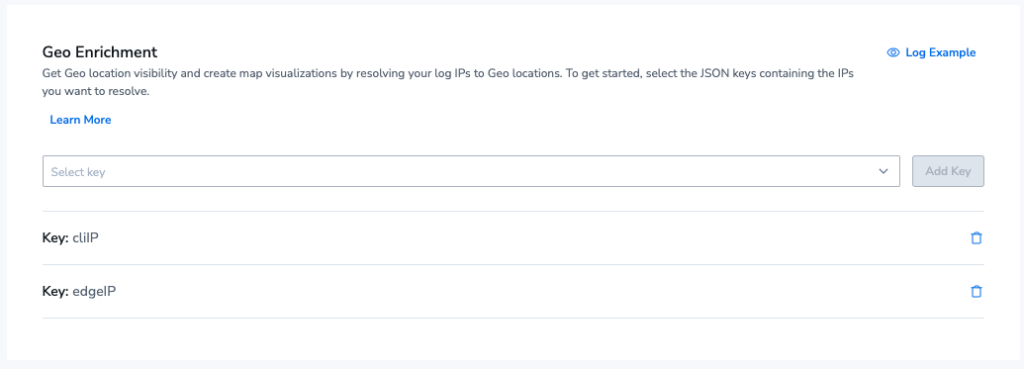Click the Geo Enrichment heading
This screenshot has width=1024, height=369.
point(100,52)
